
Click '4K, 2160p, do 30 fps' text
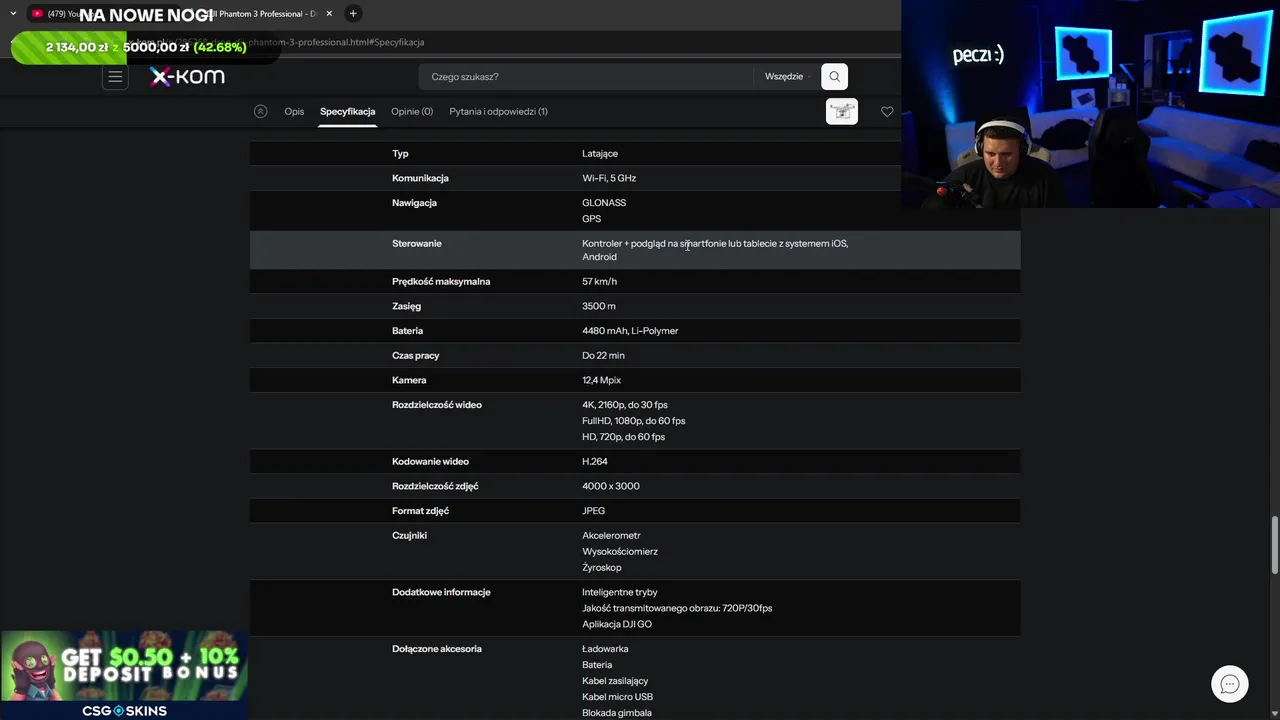click(625, 405)
